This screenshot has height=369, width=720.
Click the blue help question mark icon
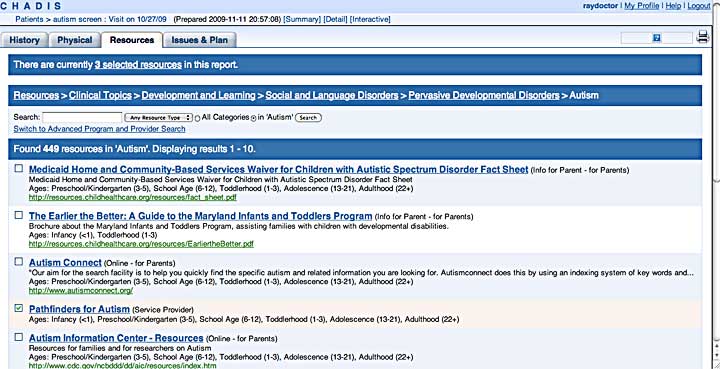pos(657,38)
